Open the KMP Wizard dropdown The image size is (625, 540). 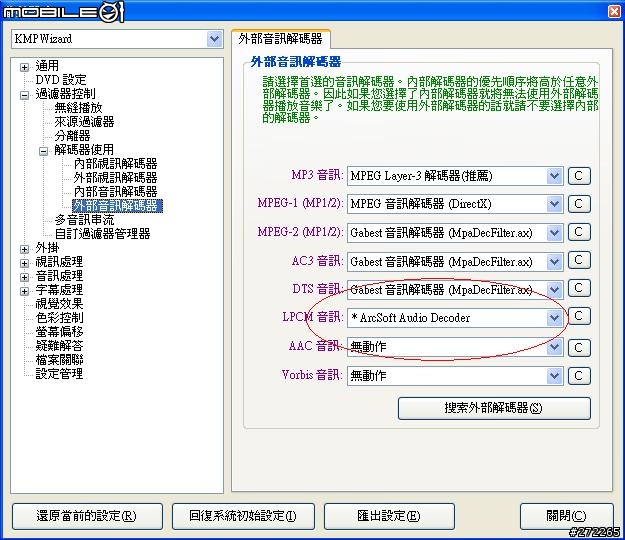214,39
